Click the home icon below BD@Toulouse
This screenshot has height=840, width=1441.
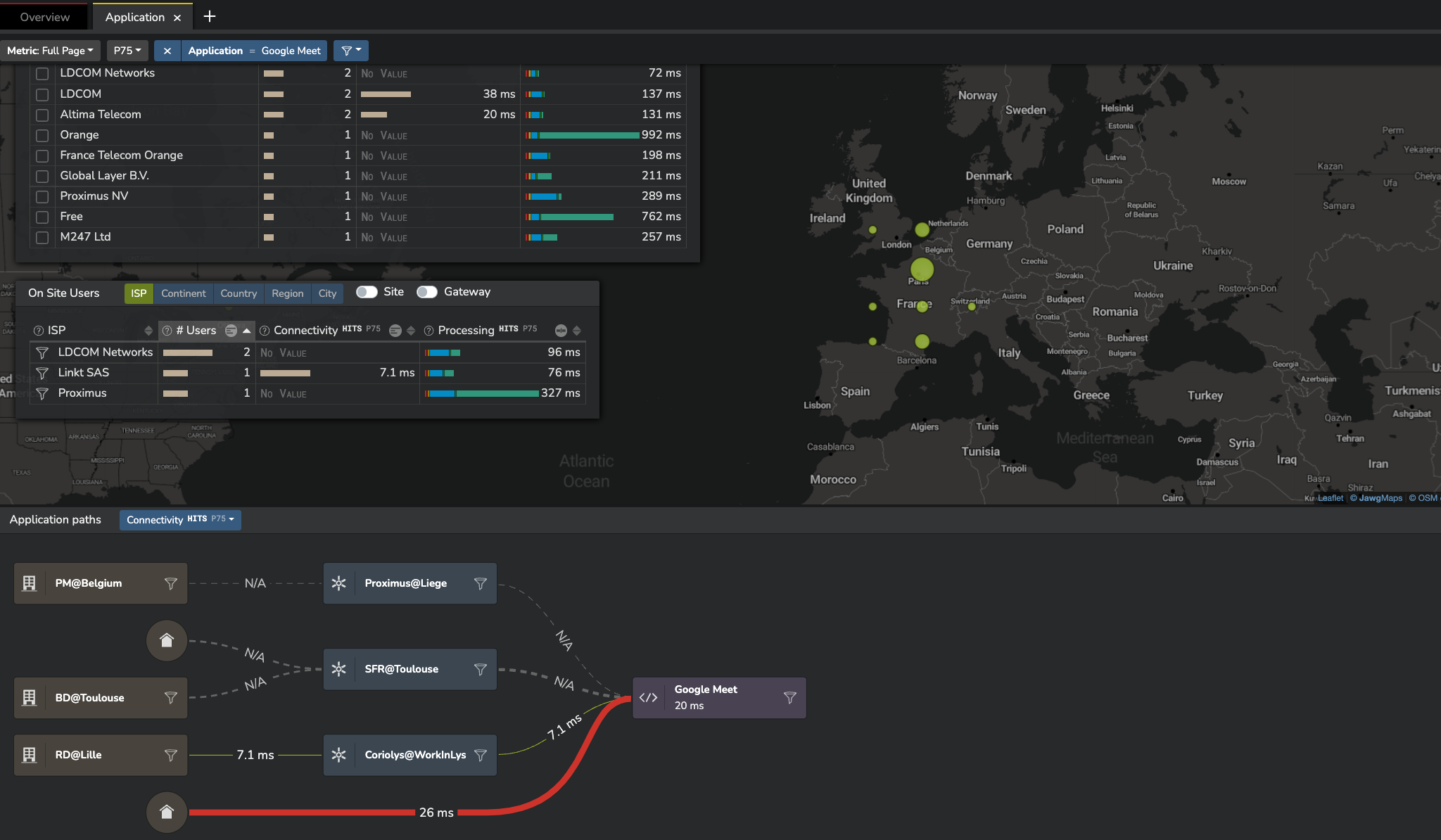[166, 812]
